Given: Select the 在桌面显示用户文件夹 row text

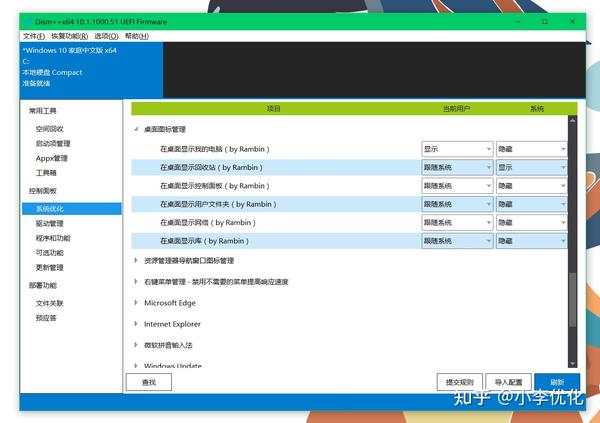Looking at the screenshot, I should pos(218,204).
